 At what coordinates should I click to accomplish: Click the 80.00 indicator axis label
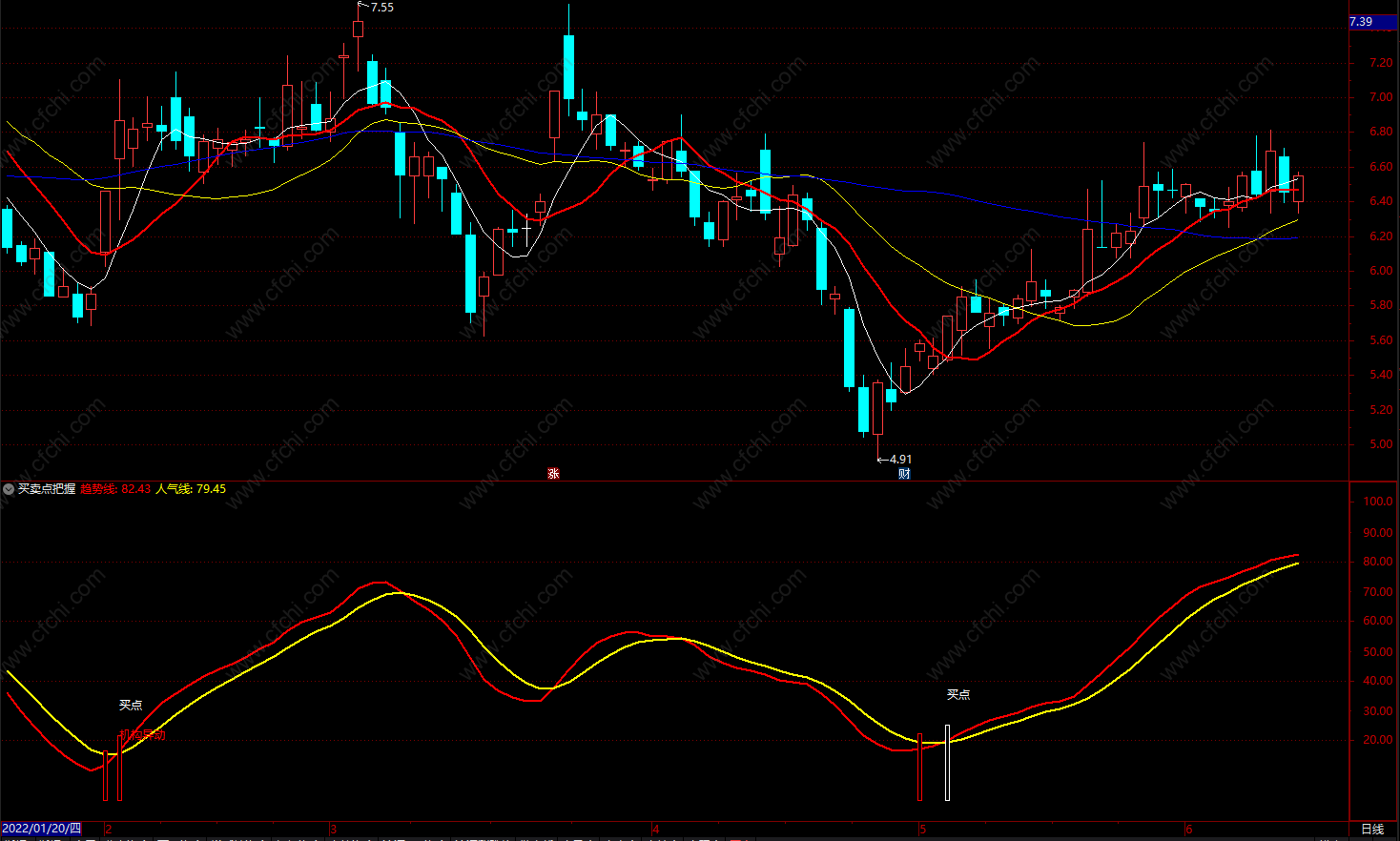[1378, 563]
